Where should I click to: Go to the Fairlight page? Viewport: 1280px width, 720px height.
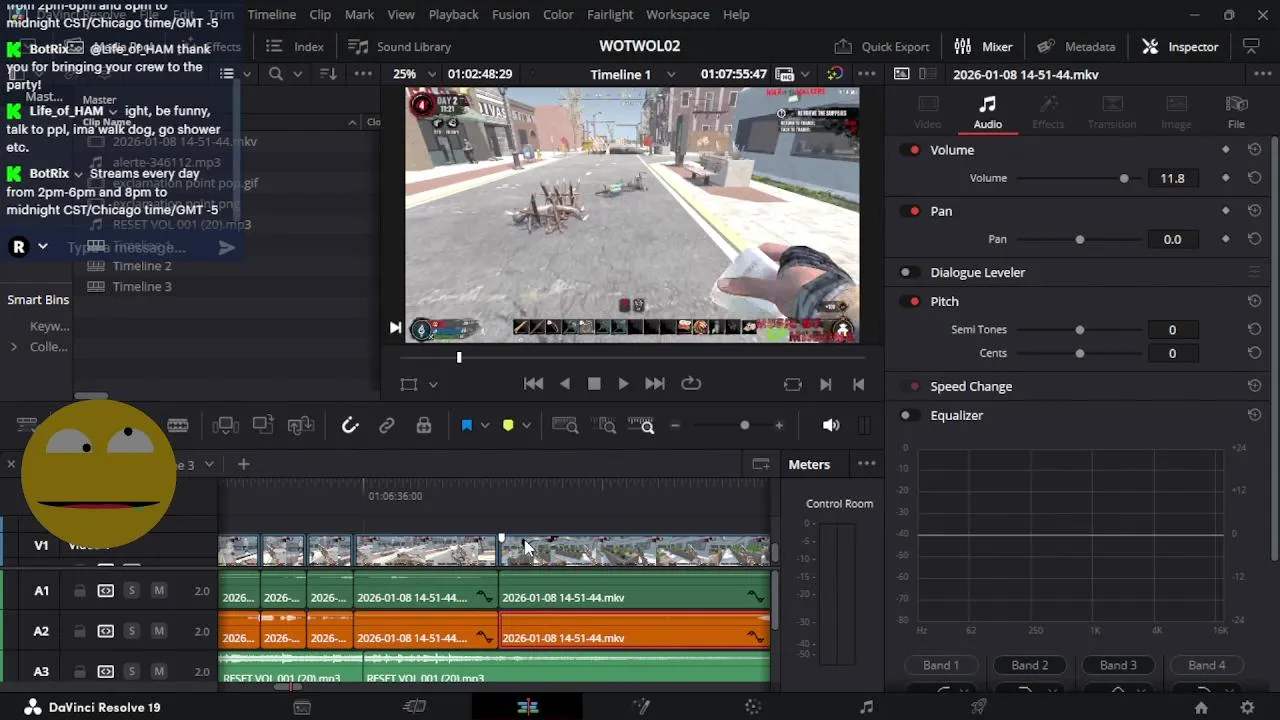pos(866,707)
